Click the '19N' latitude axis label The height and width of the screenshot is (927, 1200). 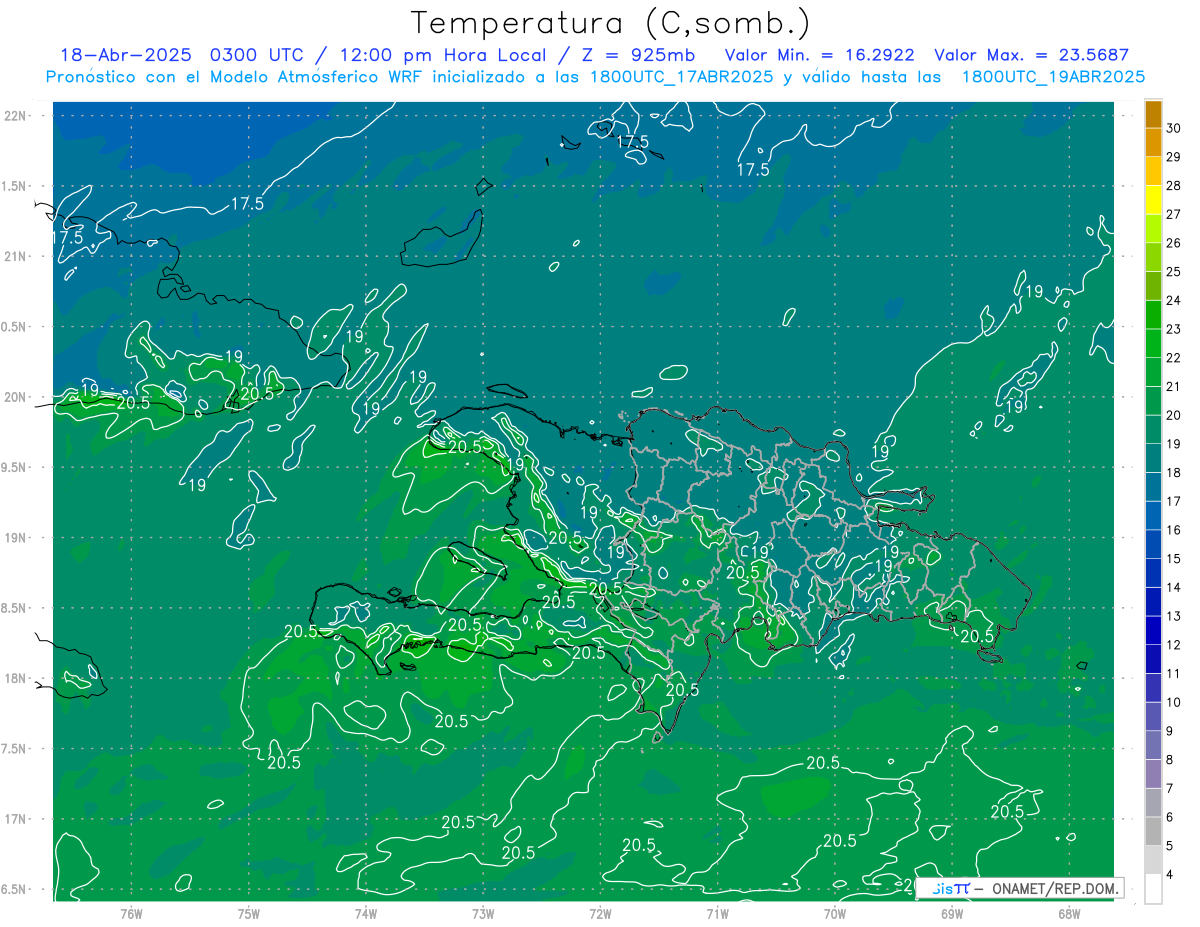tap(16, 538)
